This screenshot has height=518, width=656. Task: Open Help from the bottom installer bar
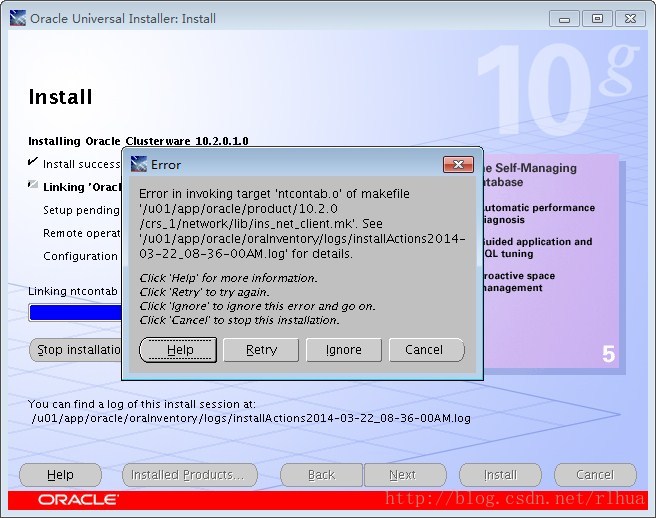click(x=60, y=475)
